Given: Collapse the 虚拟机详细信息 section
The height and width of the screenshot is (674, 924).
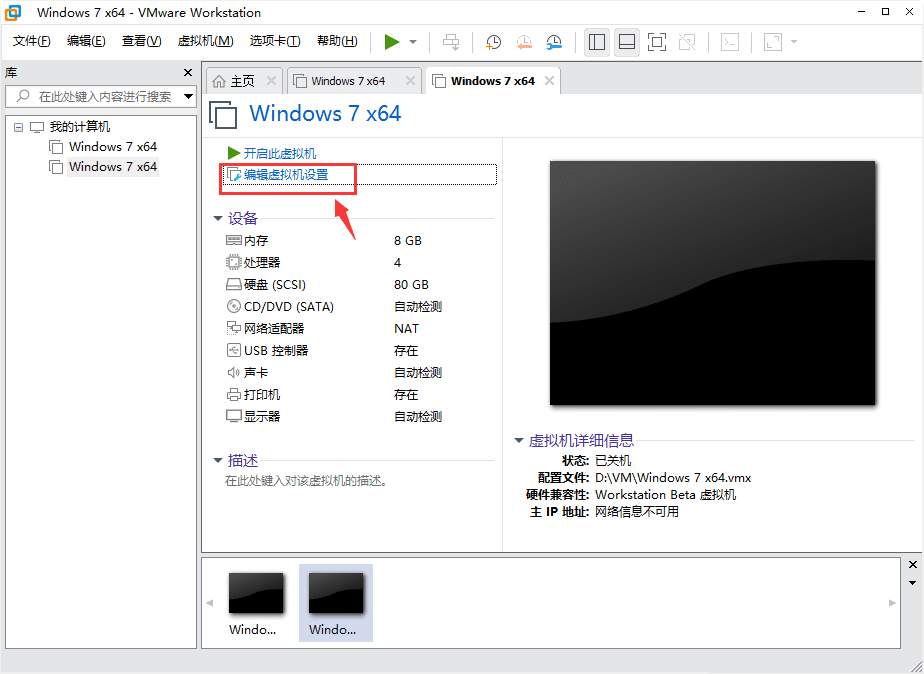Looking at the screenshot, I should pyautogui.click(x=519, y=440).
